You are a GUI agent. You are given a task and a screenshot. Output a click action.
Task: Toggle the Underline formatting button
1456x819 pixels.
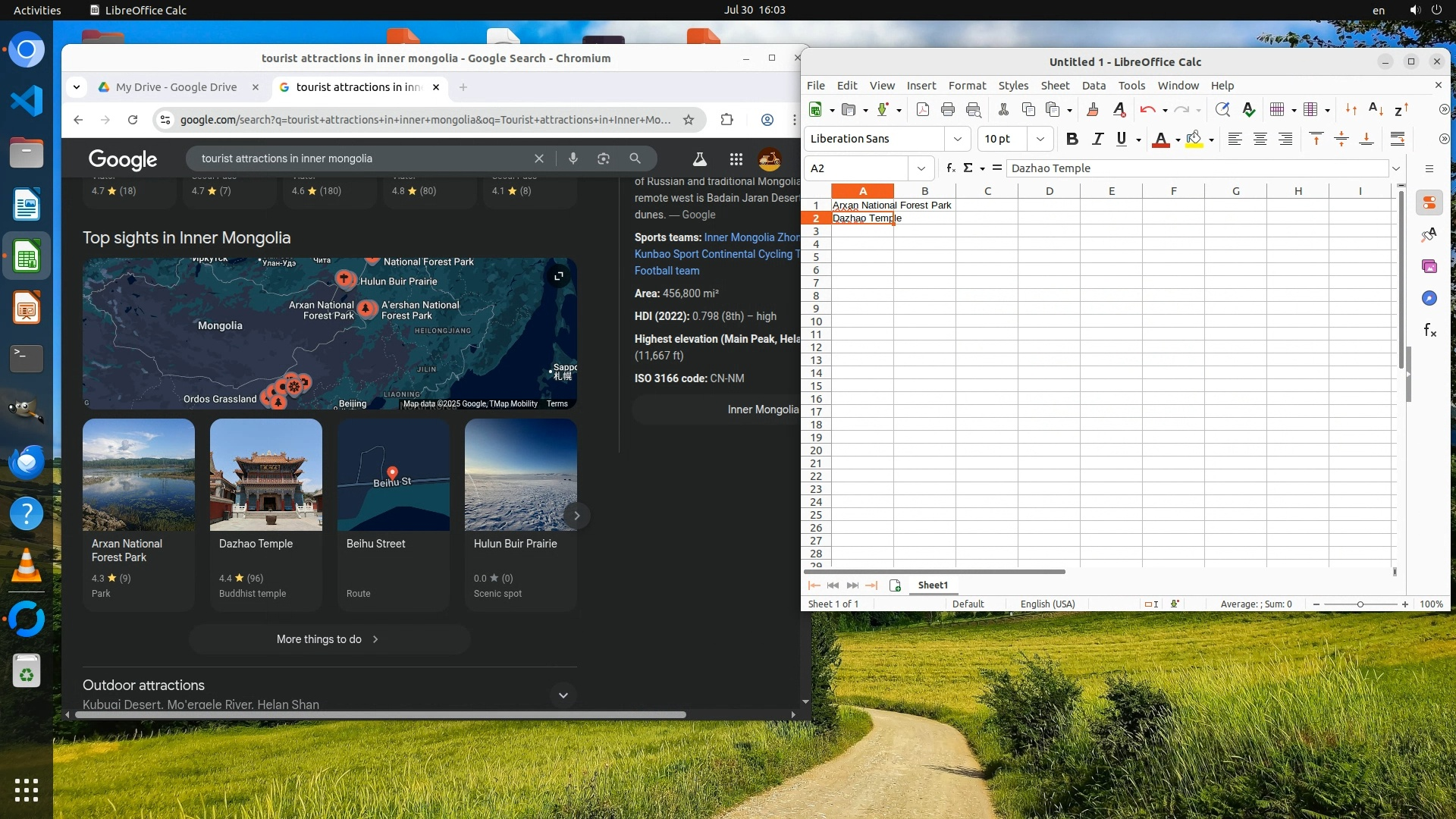(x=1121, y=139)
